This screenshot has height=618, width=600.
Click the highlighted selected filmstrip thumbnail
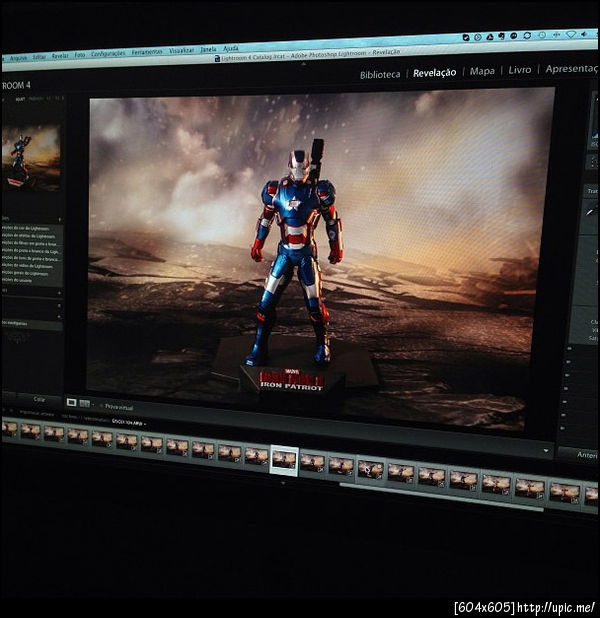click(284, 460)
